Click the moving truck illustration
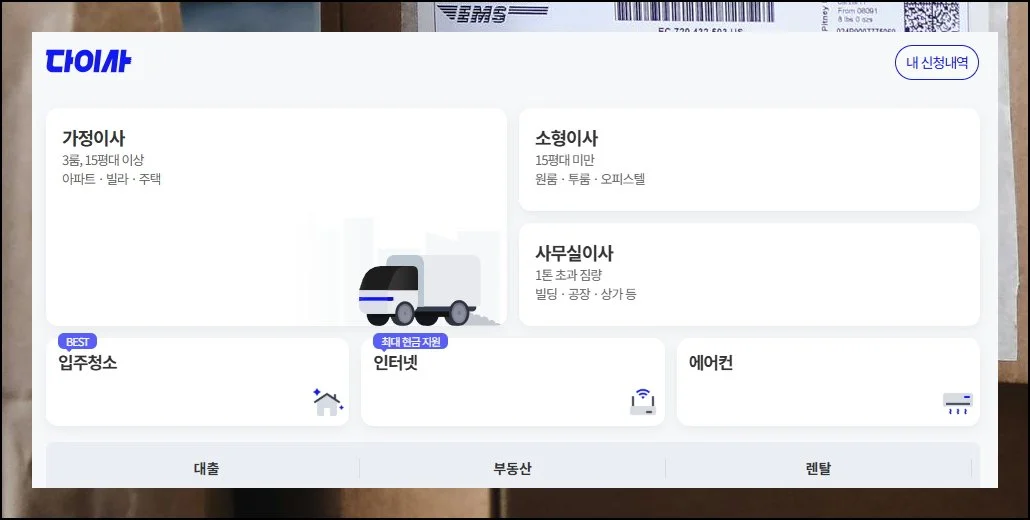The height and width of the screenshot is (520, 1030). [419, 290]
